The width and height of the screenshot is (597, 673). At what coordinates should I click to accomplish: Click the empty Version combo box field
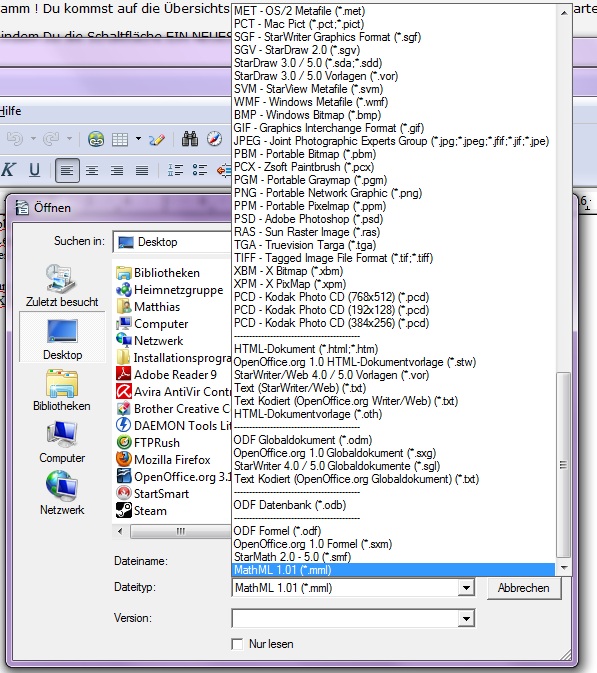(345, 618)
